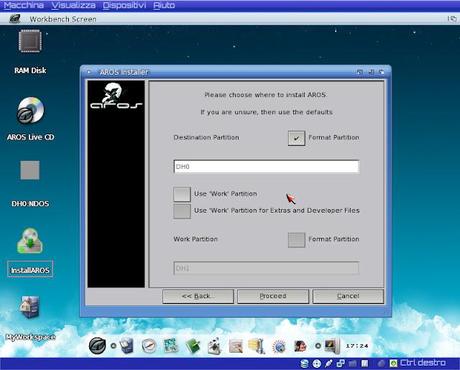Toggle Use 'Work' Partition for Extras and Developer Files
460x370 pixels.
pyautogui.click(x=182, y=211)
